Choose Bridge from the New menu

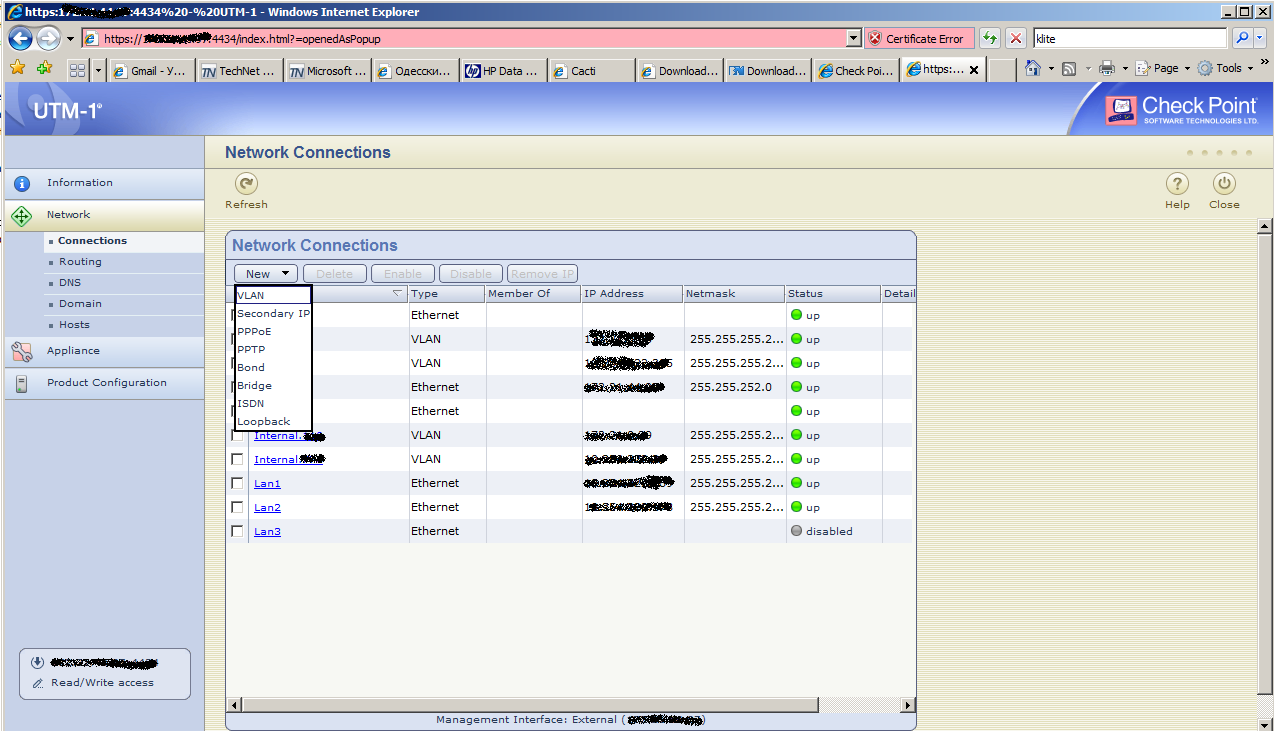(273, 385)
